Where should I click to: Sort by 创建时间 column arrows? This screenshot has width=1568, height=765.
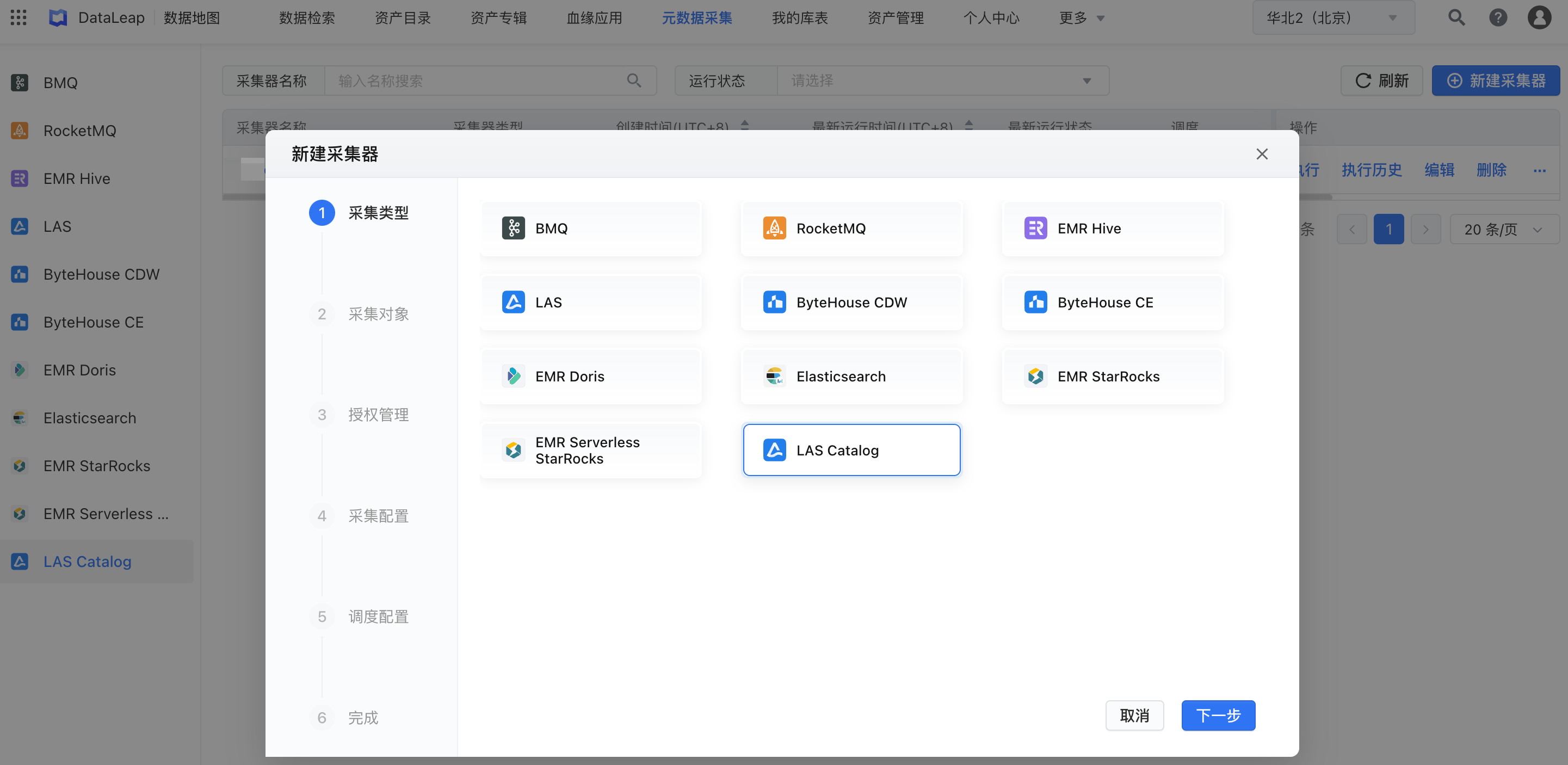744,125
